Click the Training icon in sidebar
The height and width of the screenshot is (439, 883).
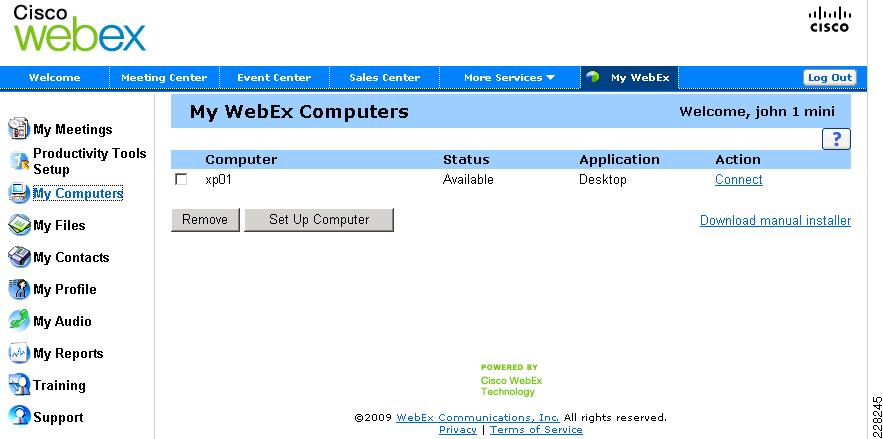(x=19, y=386)
